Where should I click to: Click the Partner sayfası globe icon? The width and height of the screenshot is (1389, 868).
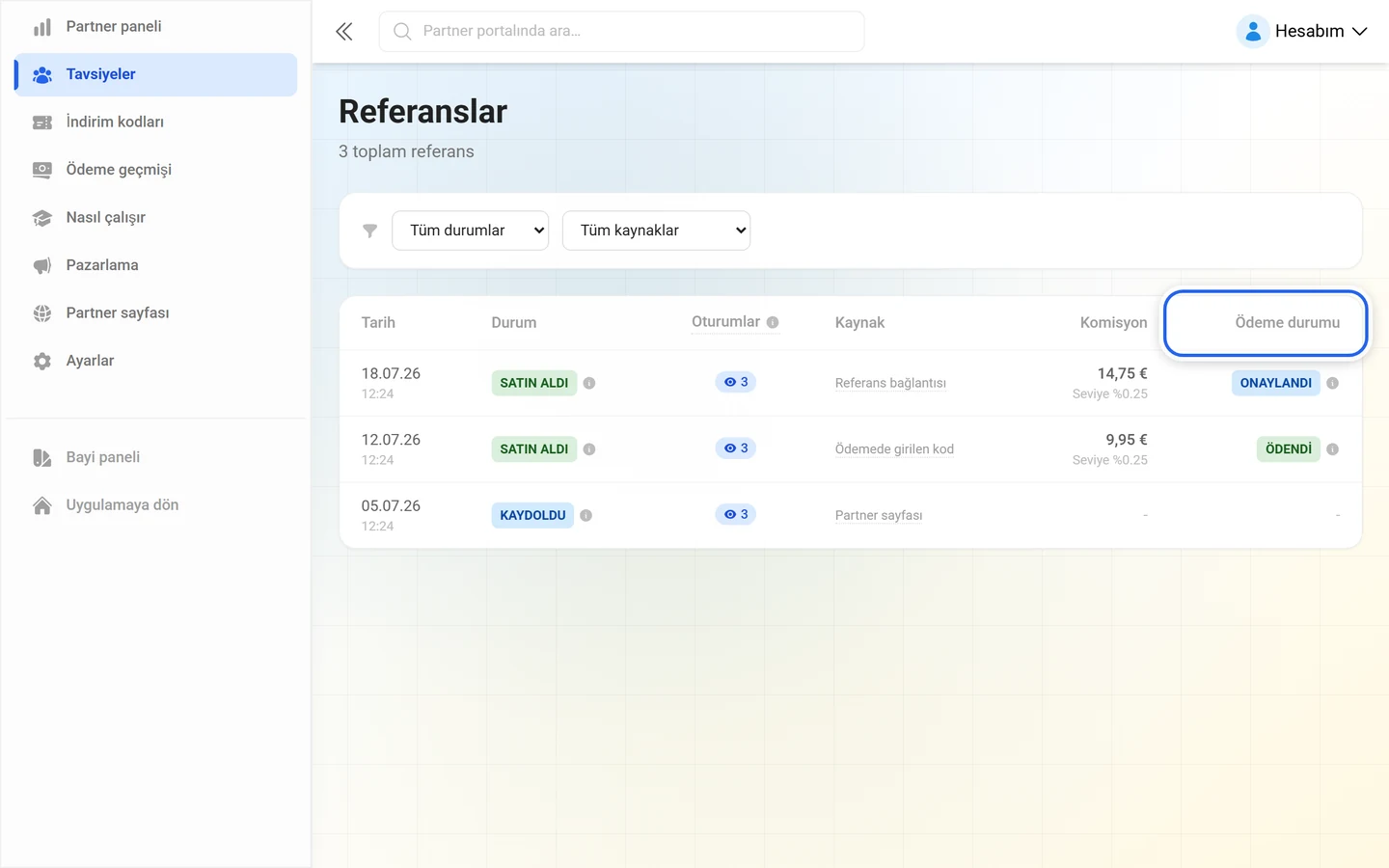[x=42, y=313]
